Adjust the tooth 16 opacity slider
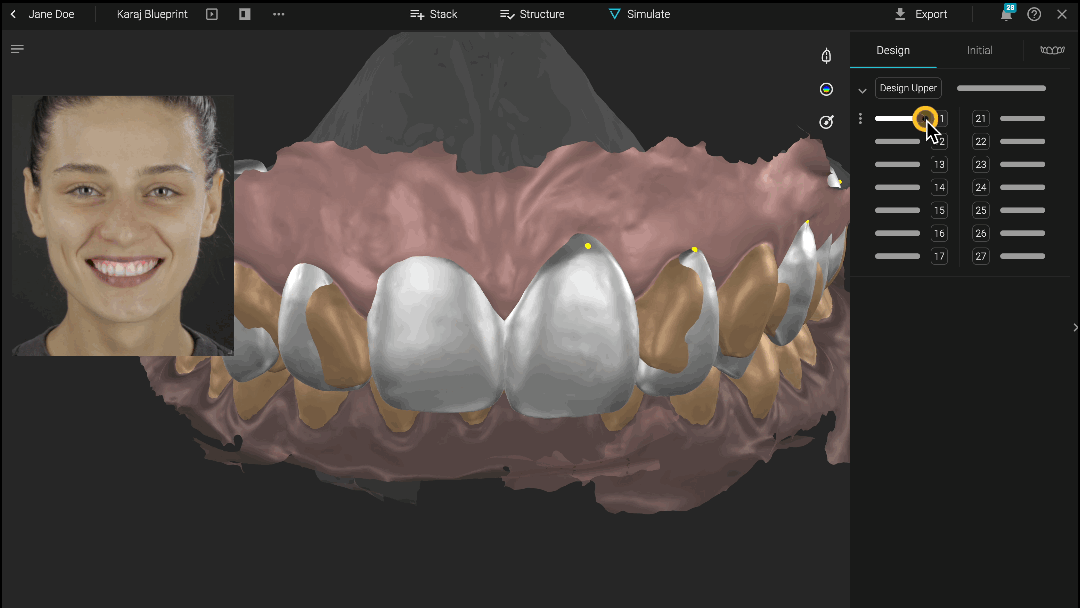Screen dimensions: 1080x608 [897, 233]
